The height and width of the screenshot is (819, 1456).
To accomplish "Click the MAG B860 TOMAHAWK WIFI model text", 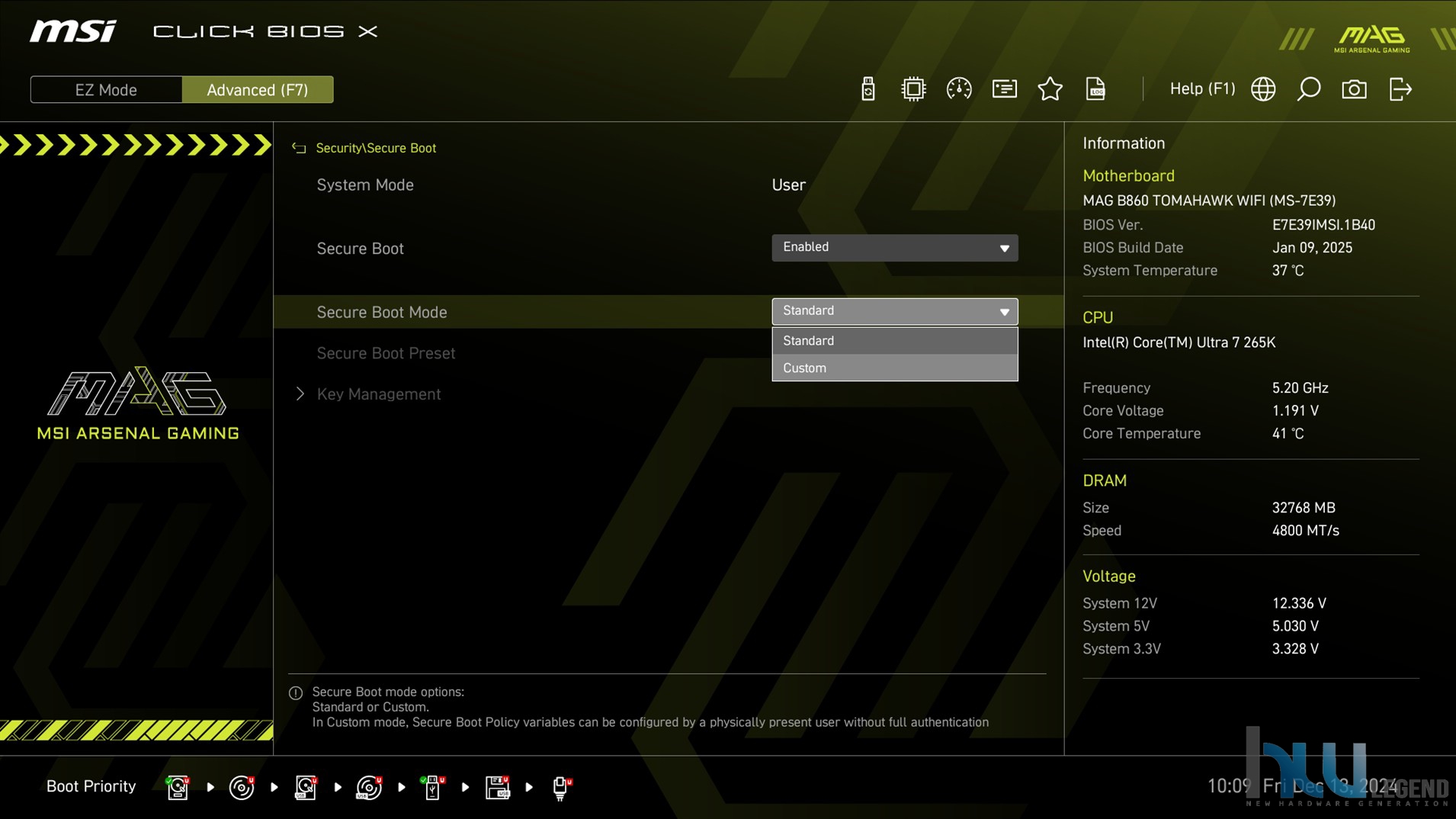I will tap(1209, 201).
